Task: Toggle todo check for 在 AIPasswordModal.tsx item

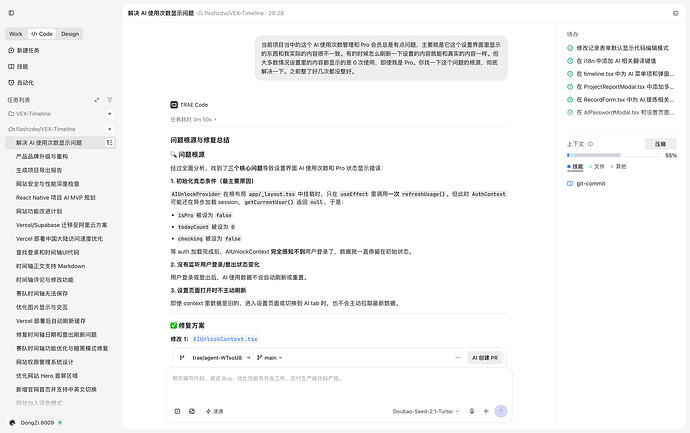Action: [x=570, y=112]
